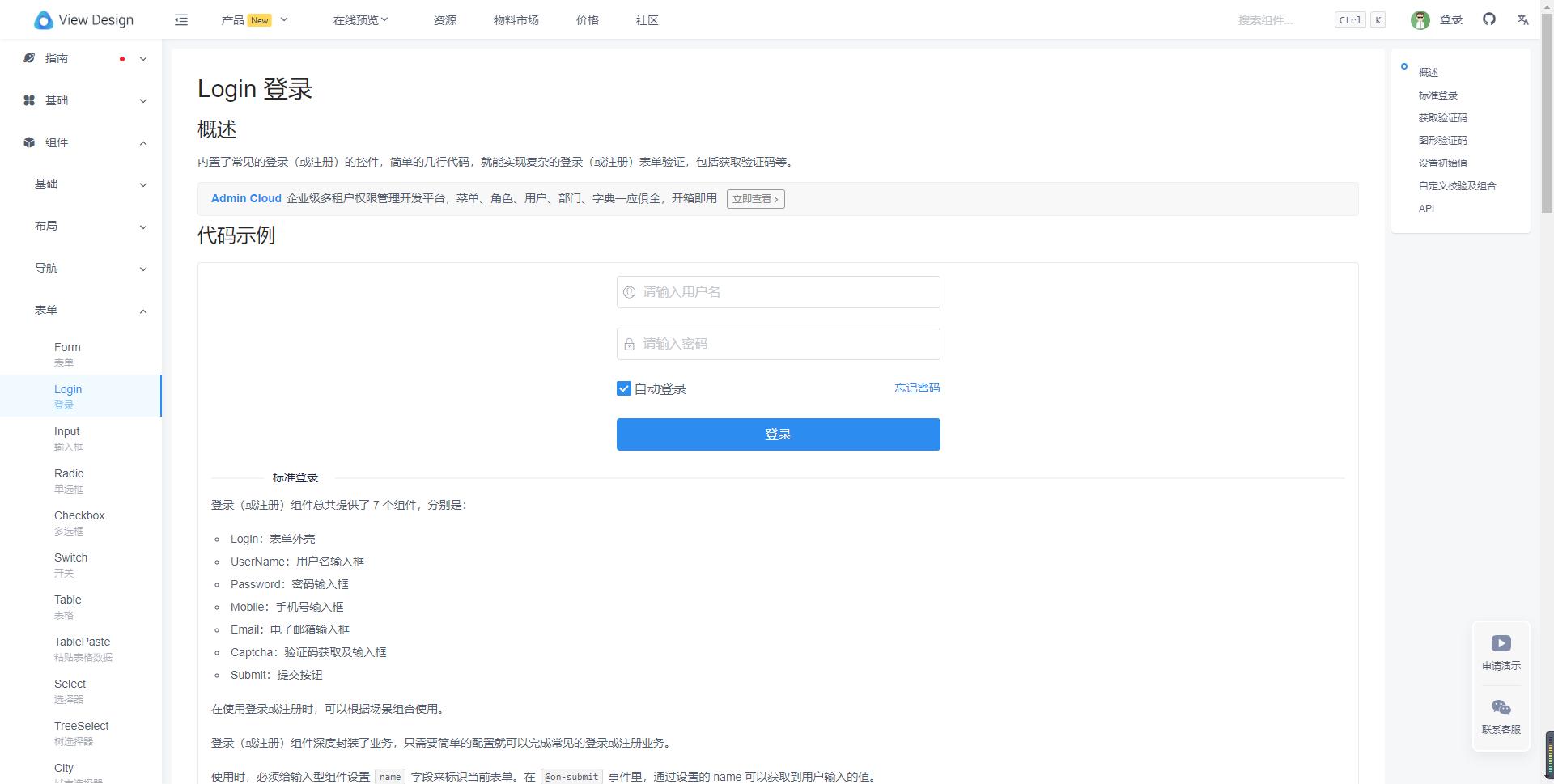Click the language translation icon
Image resolution: width=1554 pixels, height=784 pixels.
tap(1523, 19)
